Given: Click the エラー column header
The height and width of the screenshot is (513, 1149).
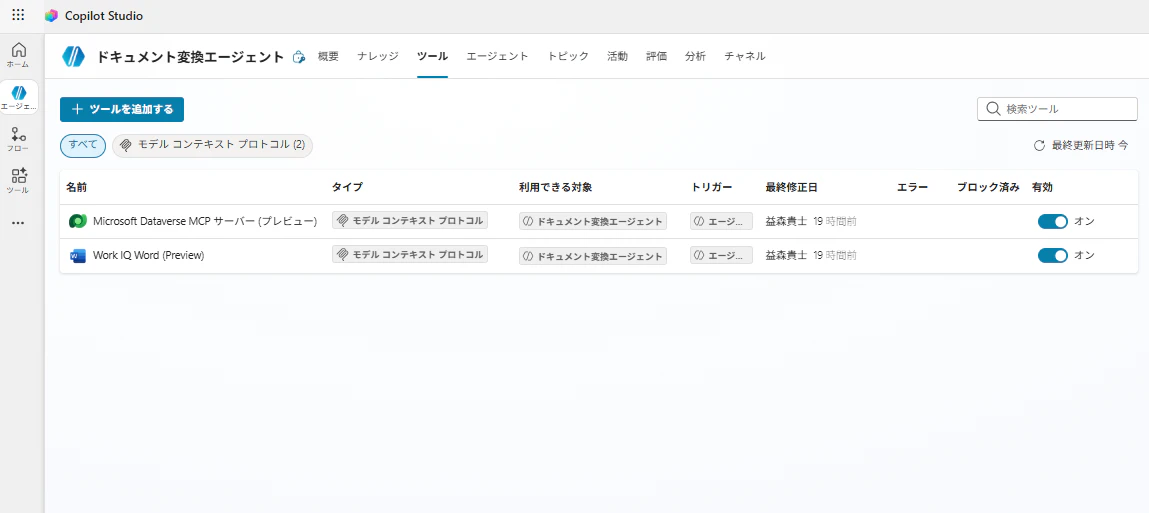Looking at the screenshot, I should pyautogui.click(x=912, y=188).
